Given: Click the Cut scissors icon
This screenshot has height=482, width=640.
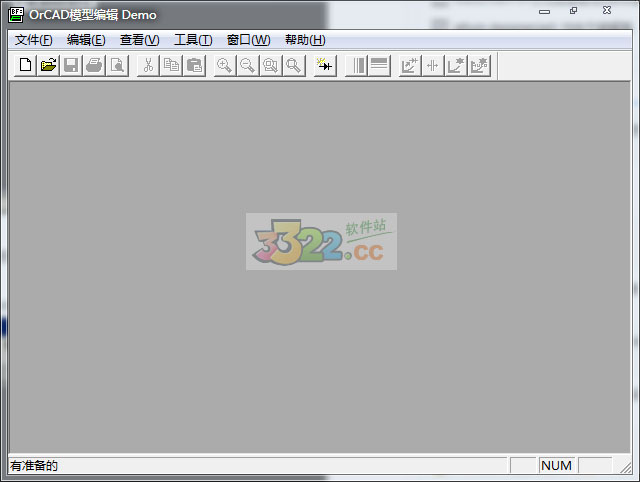Looking at the screenshot, I should click(x=148, y=65).
